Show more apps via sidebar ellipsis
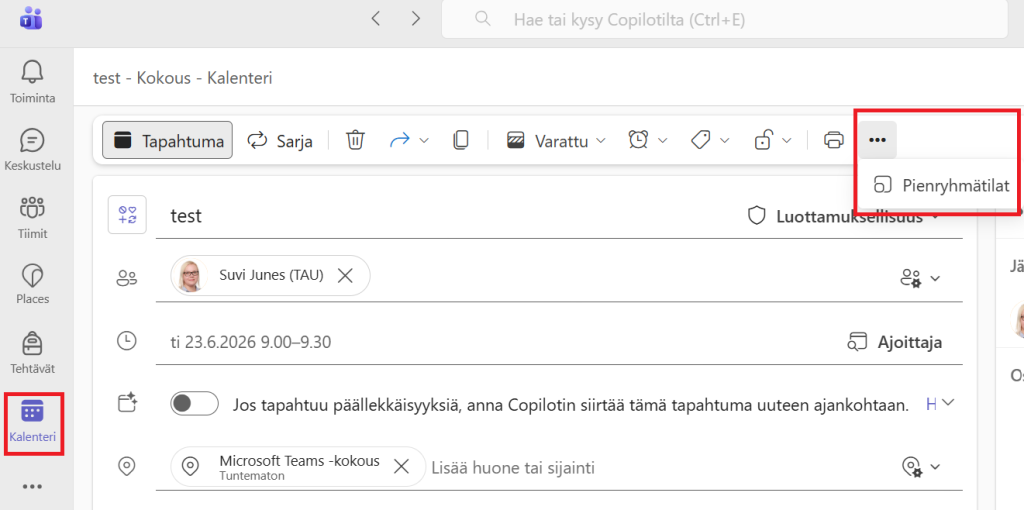 point(32,486)
